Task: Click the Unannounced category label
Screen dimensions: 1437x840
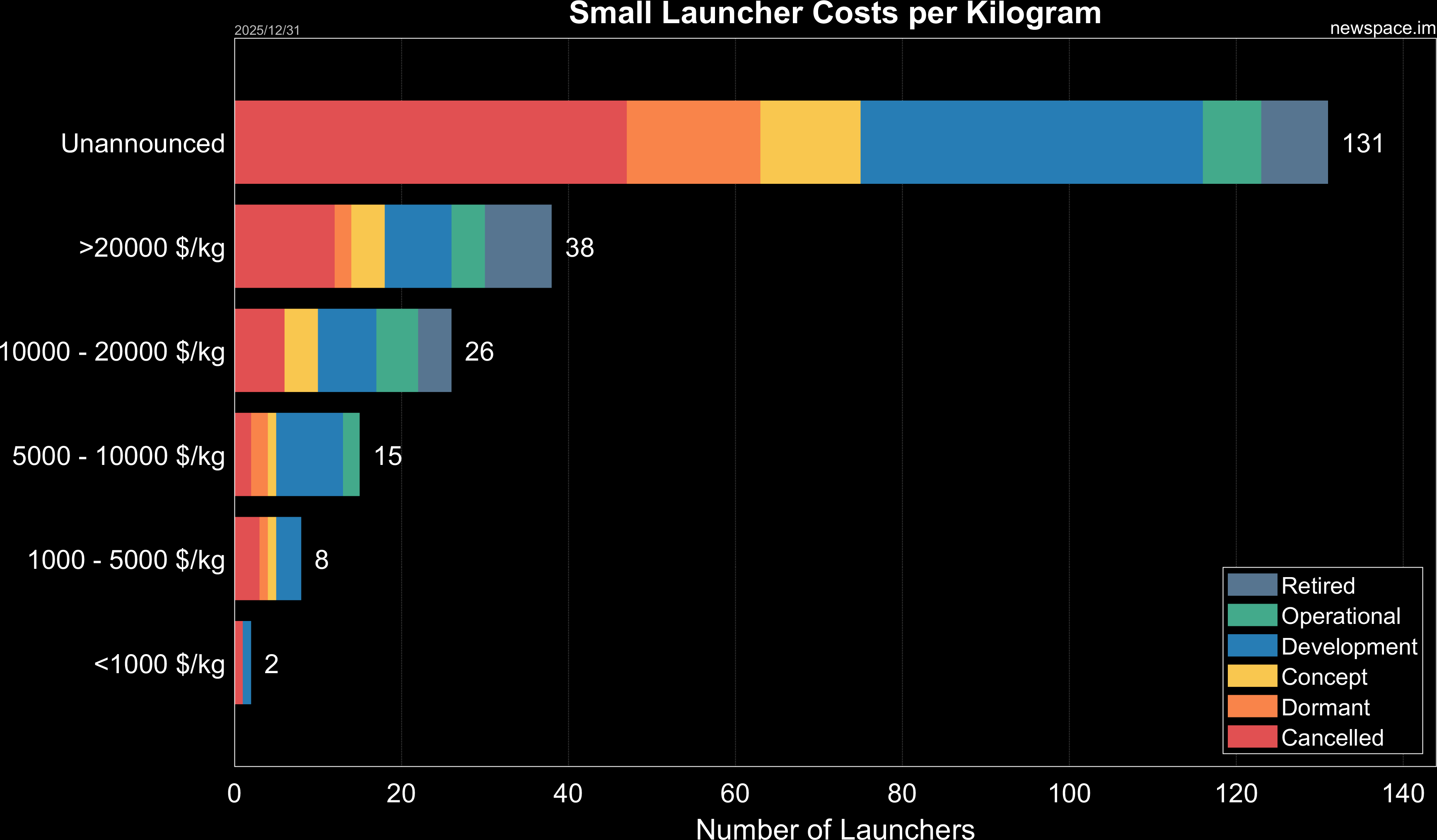Action: [142, 143]
